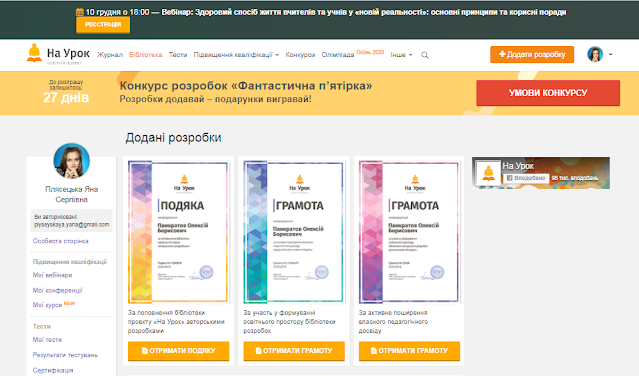Click the На Урок Facebook page title
The width and height of the screenshot is (639, 376).
point(518,166)
